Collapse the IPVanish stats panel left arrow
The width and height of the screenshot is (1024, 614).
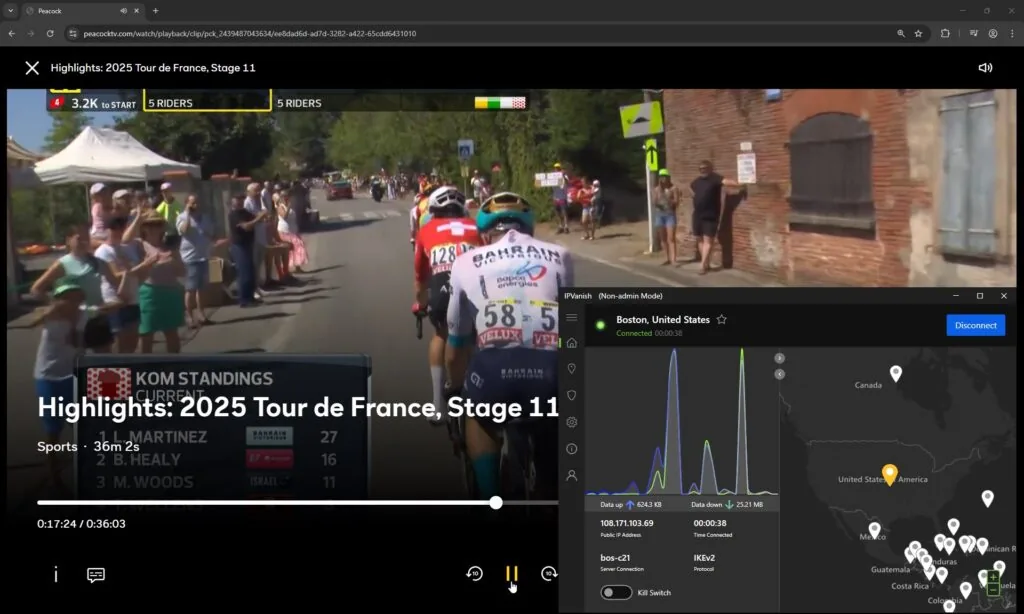[x=779, y=374]
